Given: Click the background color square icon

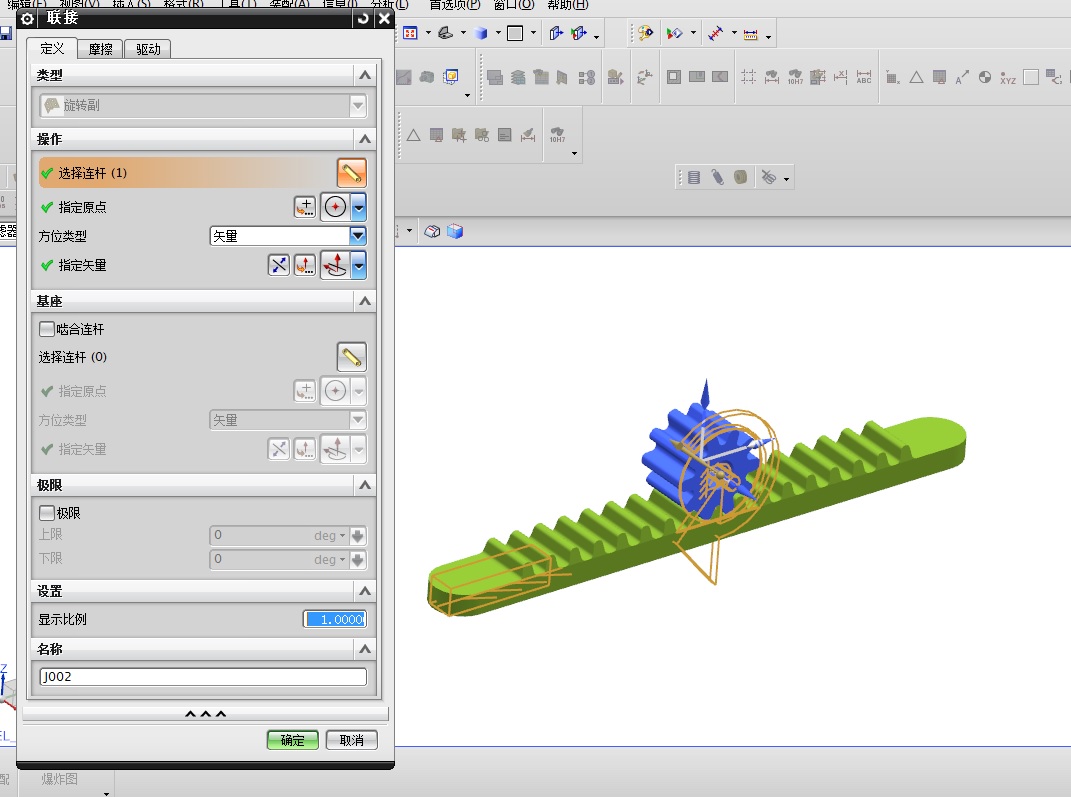Looking at the screenshot, I should point(516,33).
